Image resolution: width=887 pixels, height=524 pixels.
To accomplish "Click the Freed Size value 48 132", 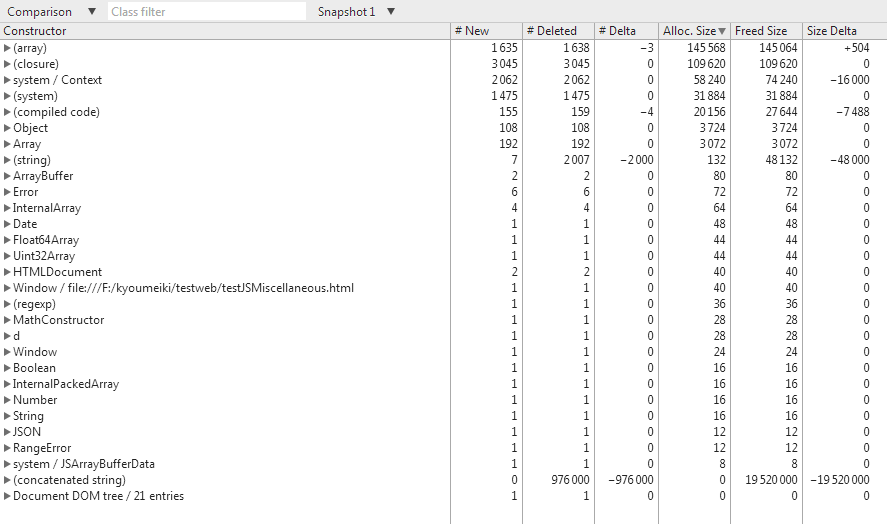I will pyautogui.click(x=781, y=160).
